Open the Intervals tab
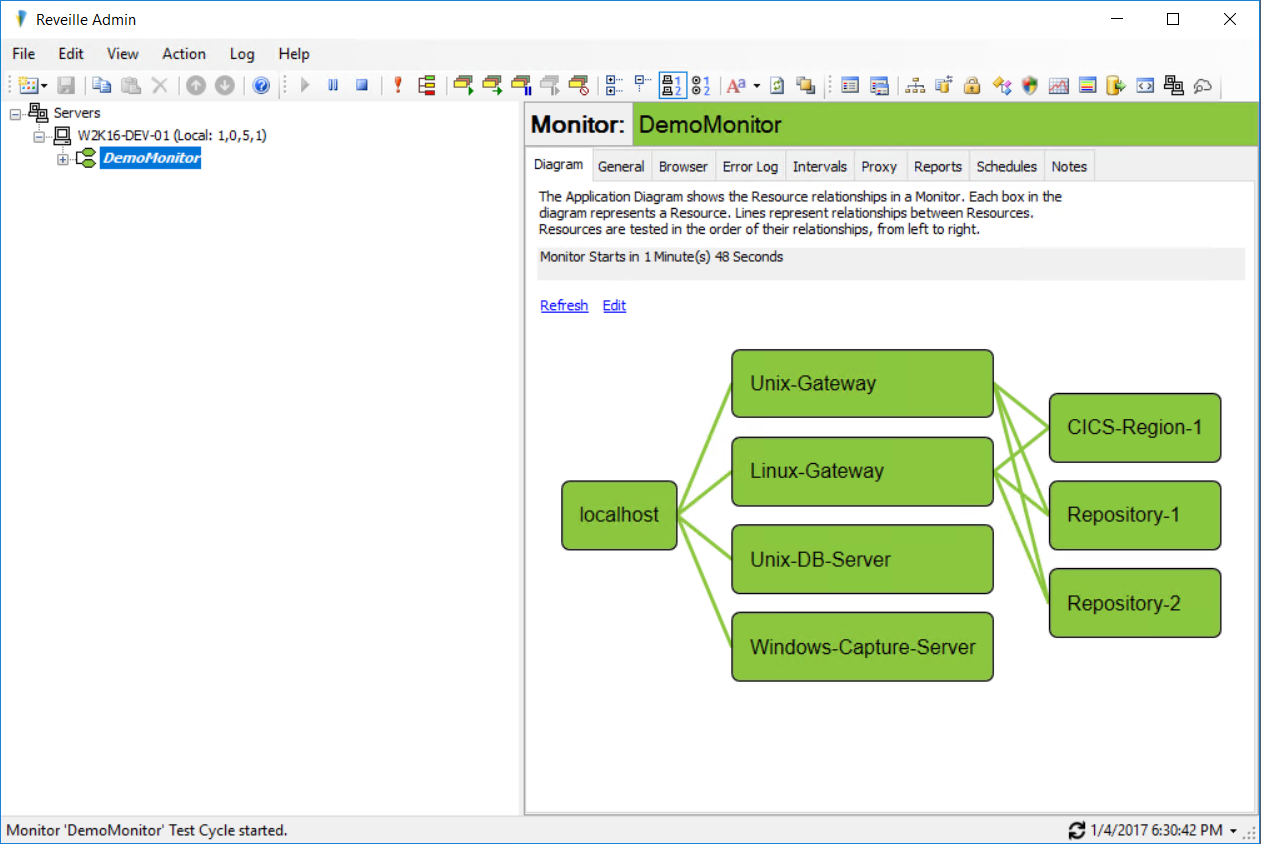Image resolution: width=1261 pixels, height=844 pixels. coord(820,166)
